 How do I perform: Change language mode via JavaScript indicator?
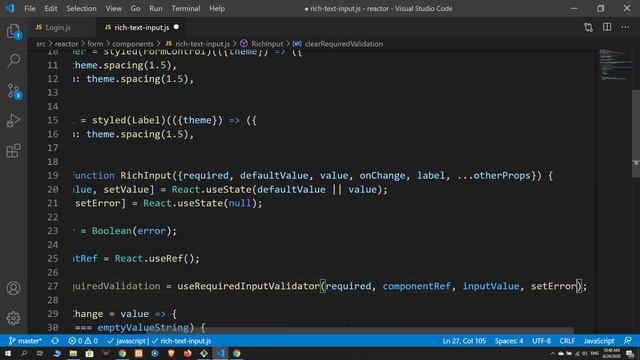pyautogui.click(x=599, y=341)
